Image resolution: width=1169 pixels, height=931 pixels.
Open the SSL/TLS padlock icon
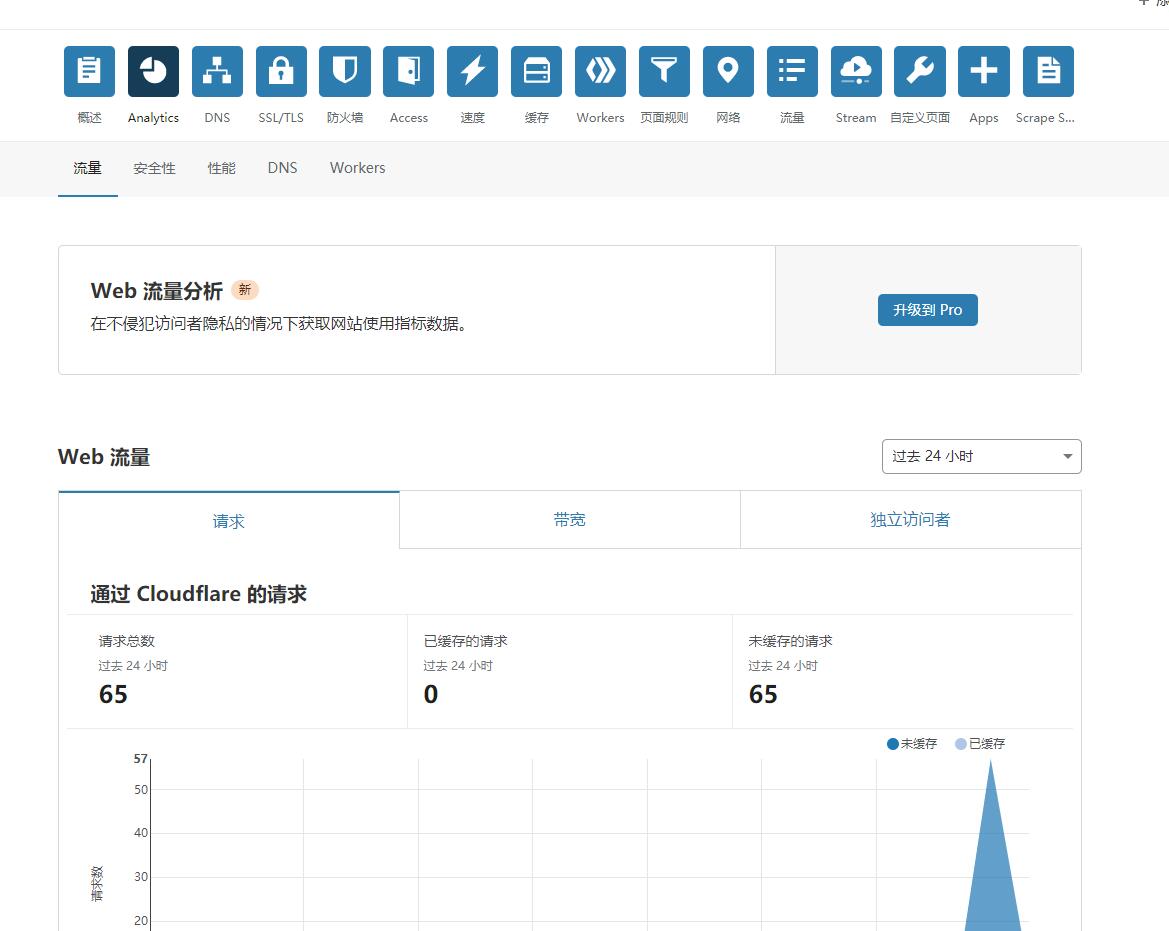point(281,72)
